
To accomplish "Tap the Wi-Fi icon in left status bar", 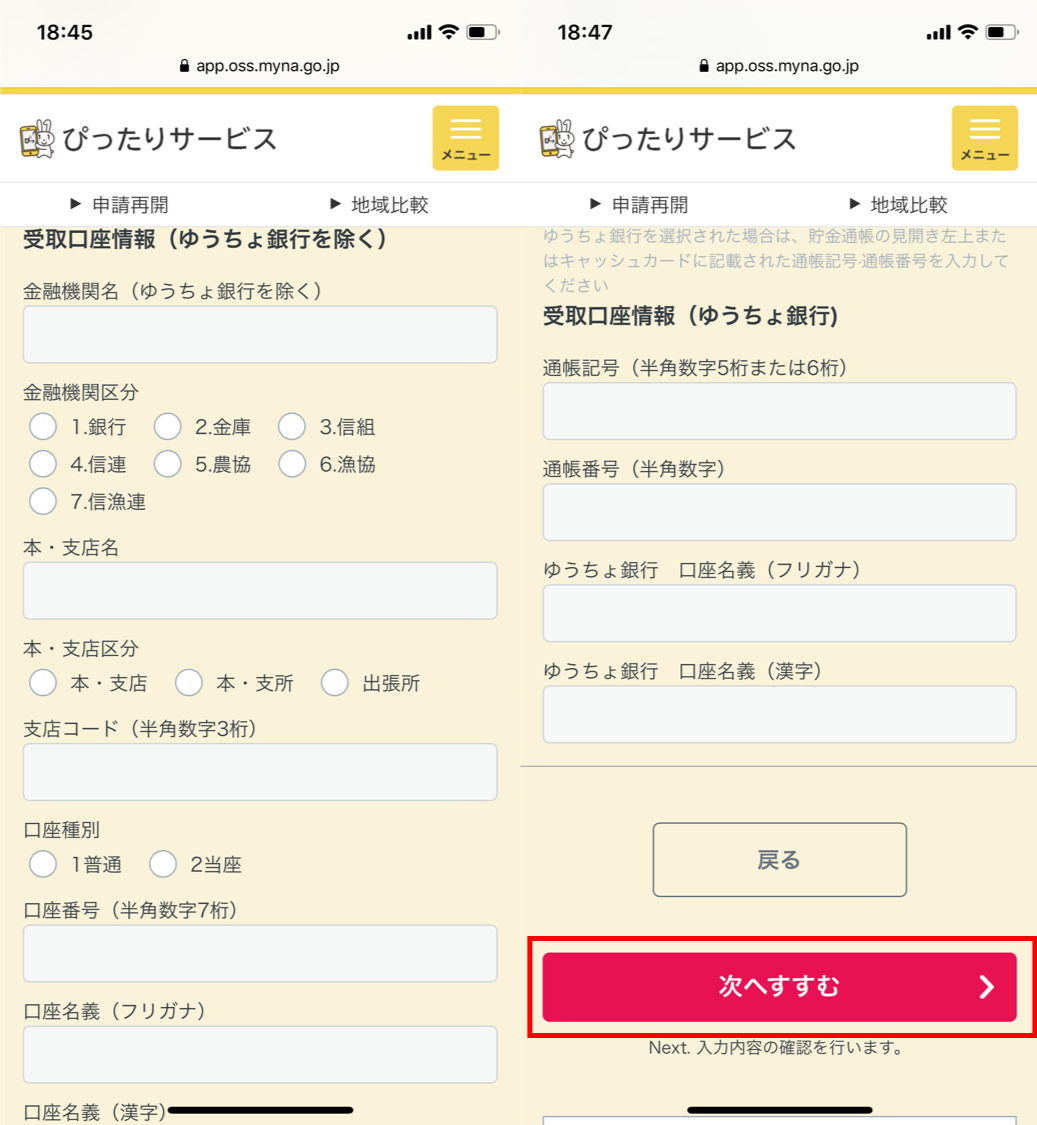I will pyautogui.click(x=449, y=32).
